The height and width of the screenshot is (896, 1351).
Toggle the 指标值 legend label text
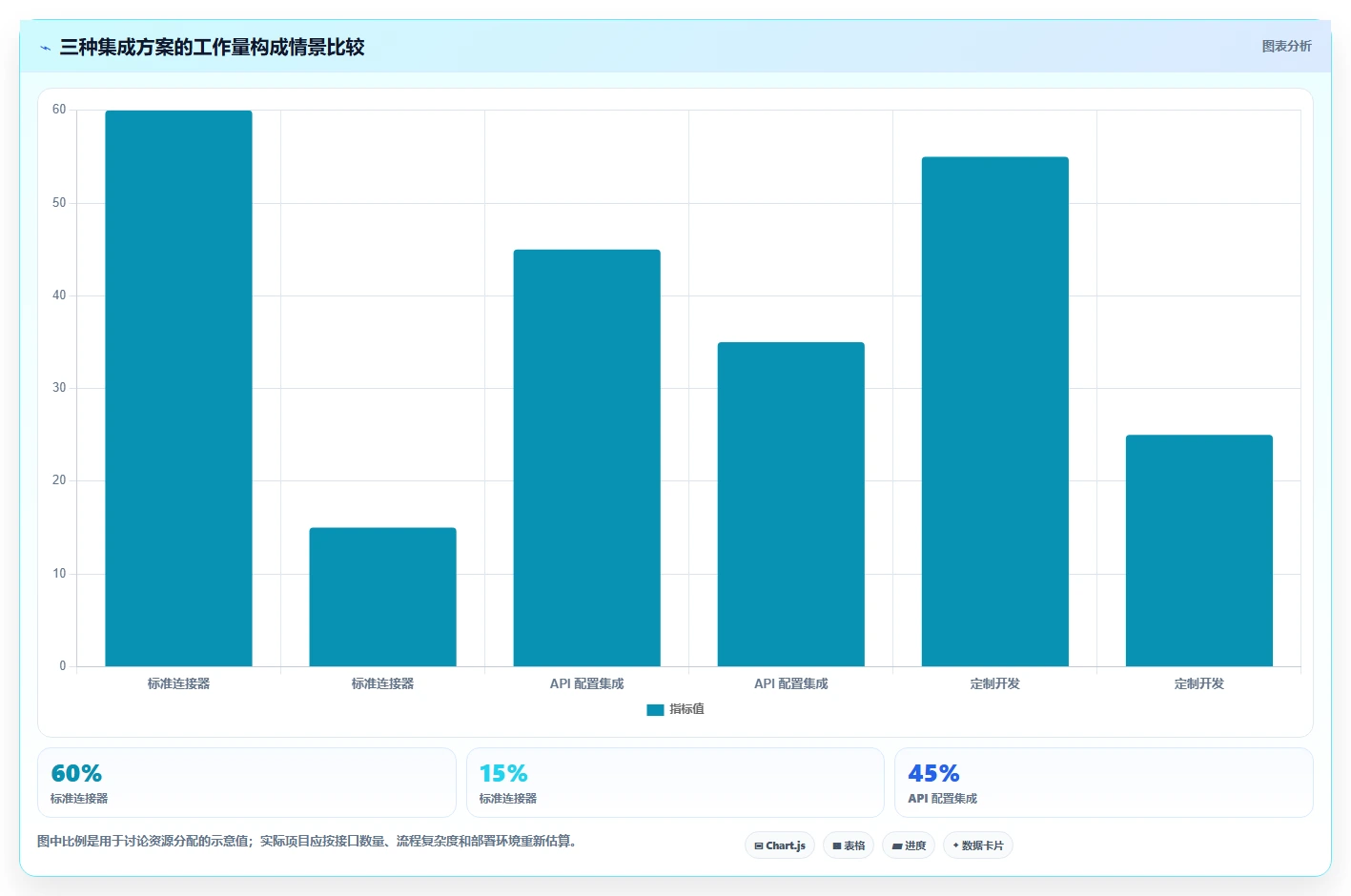click(x=686, y=709)
